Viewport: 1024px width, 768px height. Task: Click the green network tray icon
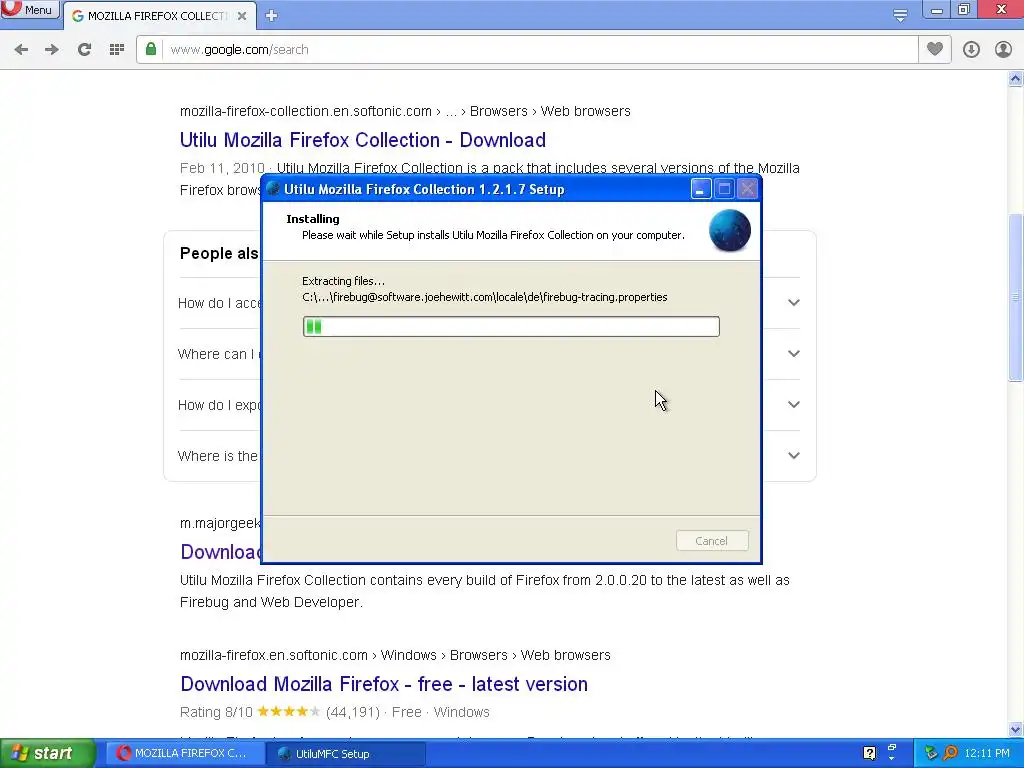(x=931, y=753)
